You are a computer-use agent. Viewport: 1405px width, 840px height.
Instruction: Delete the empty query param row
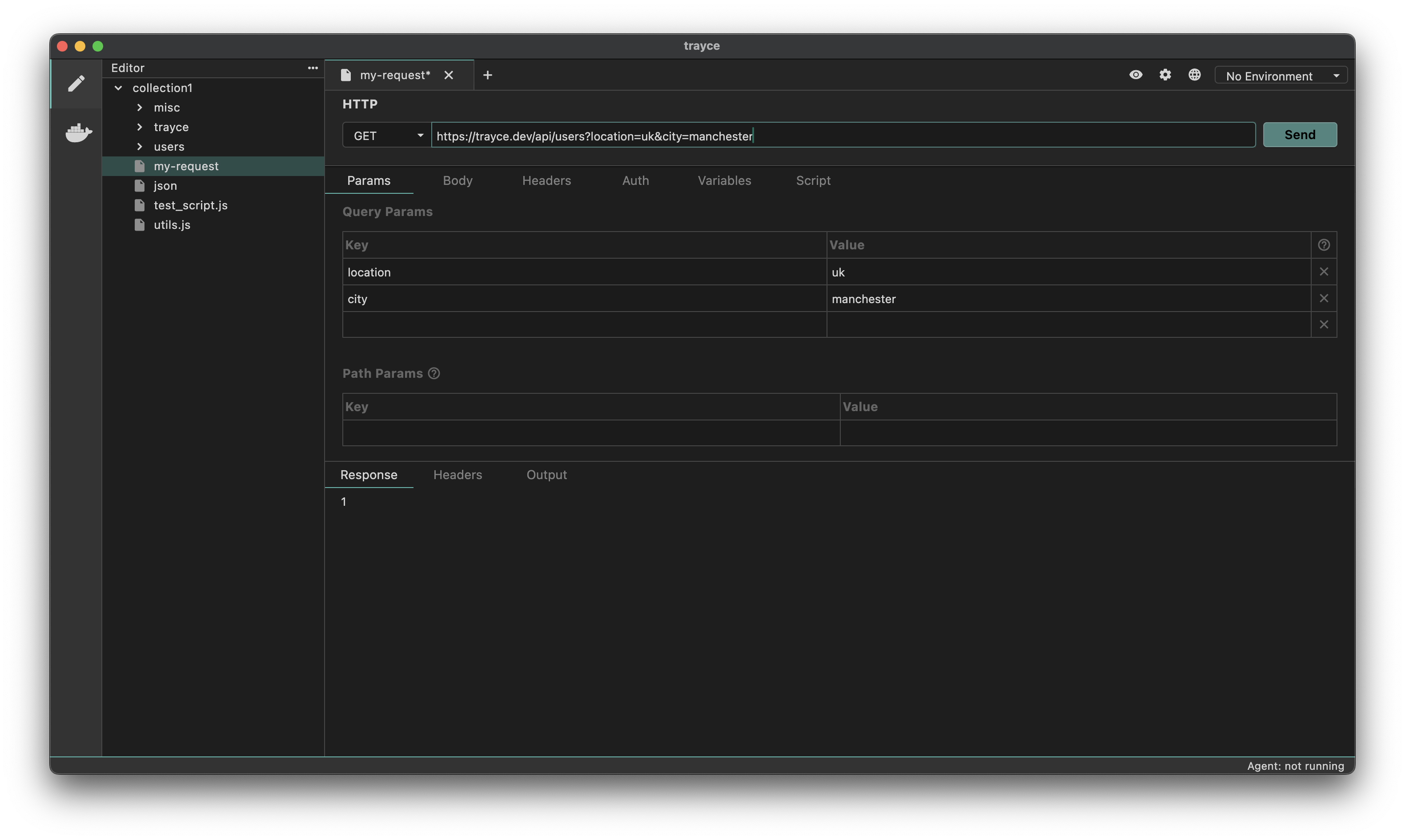[1324, 325]
